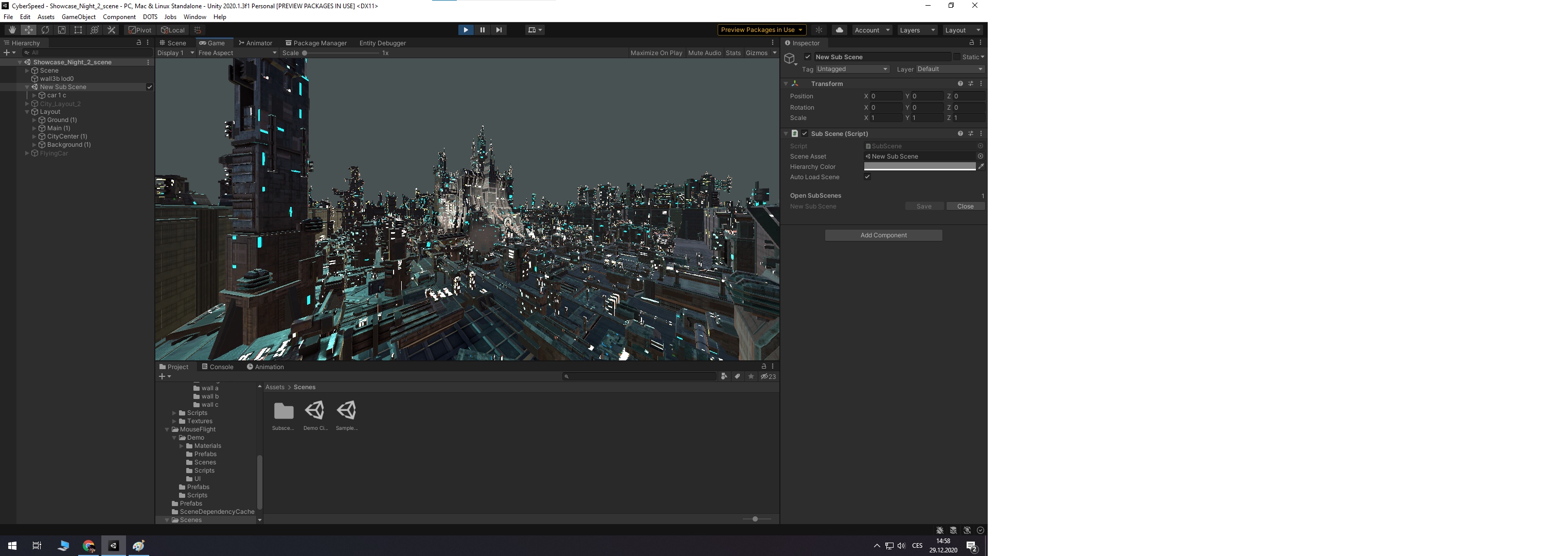Open the DOTS menu
Viewport: 1568px width, 556px height.
tap(150, 17)
